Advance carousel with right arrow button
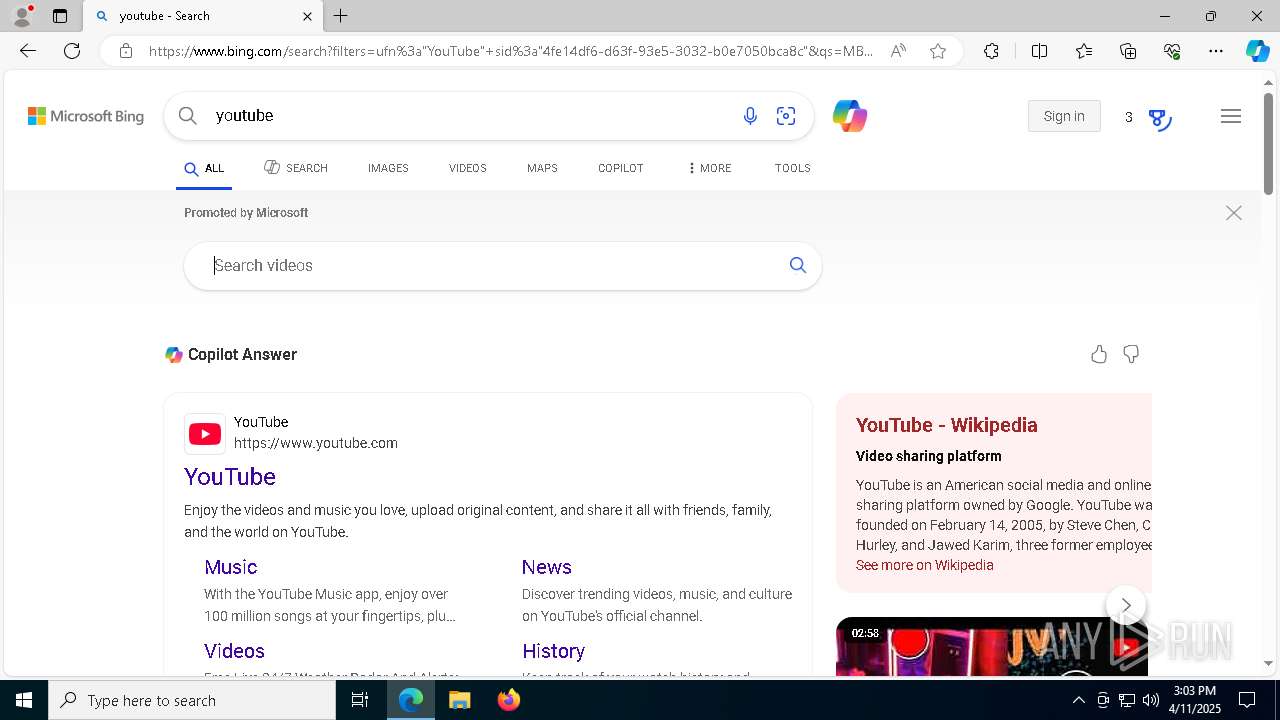 coord(1126,605)
